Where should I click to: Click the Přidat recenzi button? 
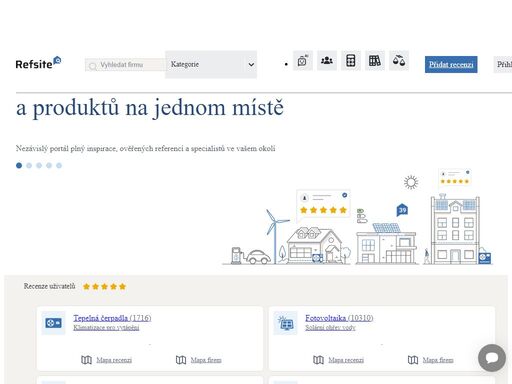(451, 64)
